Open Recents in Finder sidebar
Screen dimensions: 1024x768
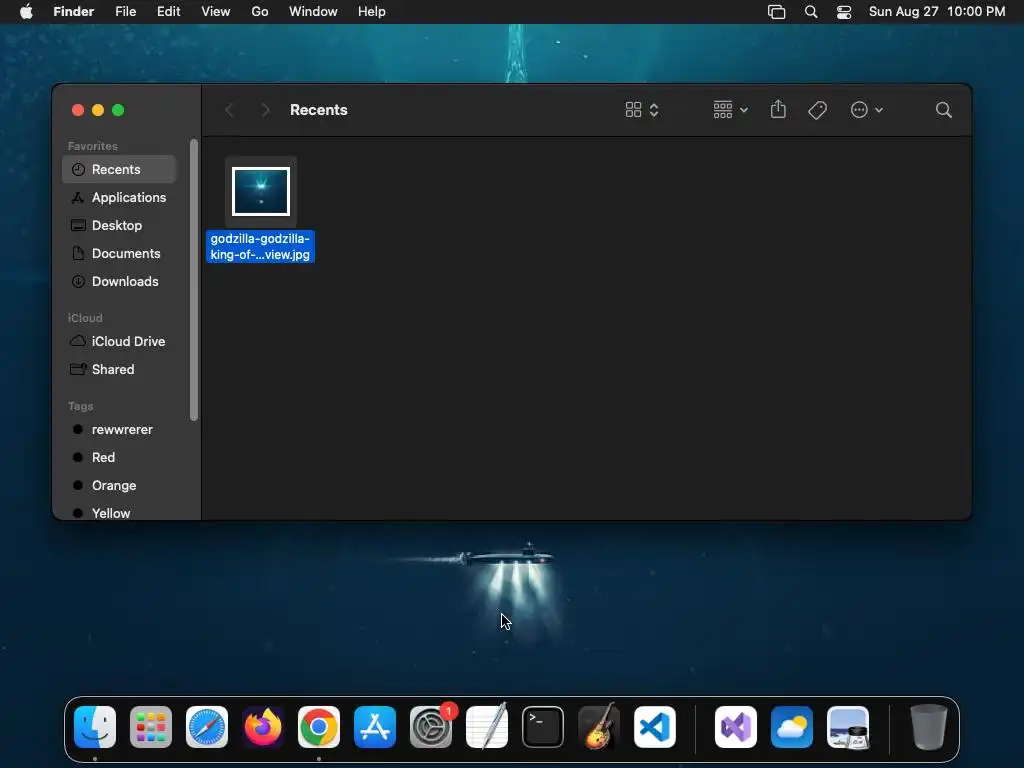[x=119, y=169]
